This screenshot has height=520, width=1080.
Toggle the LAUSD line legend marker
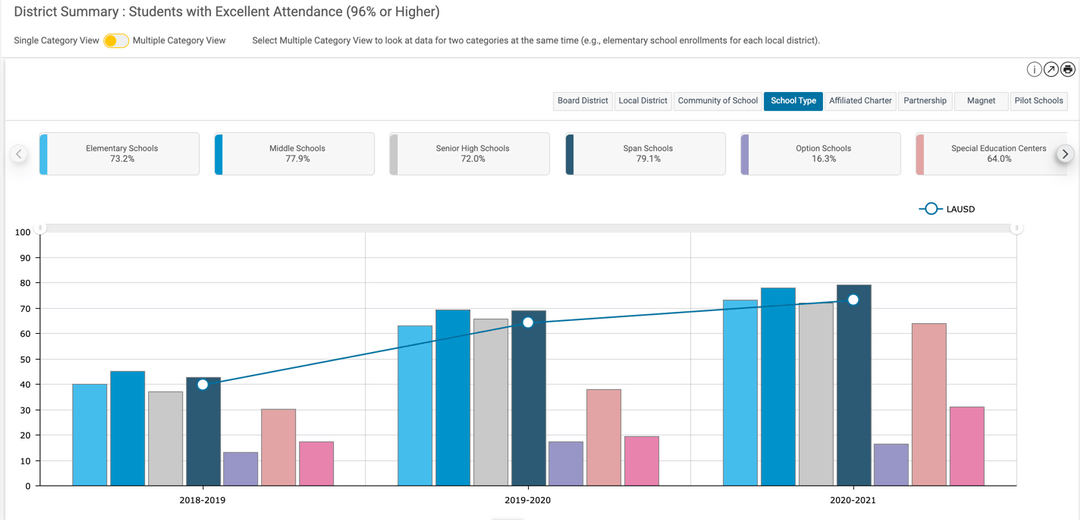pos(930,209)
